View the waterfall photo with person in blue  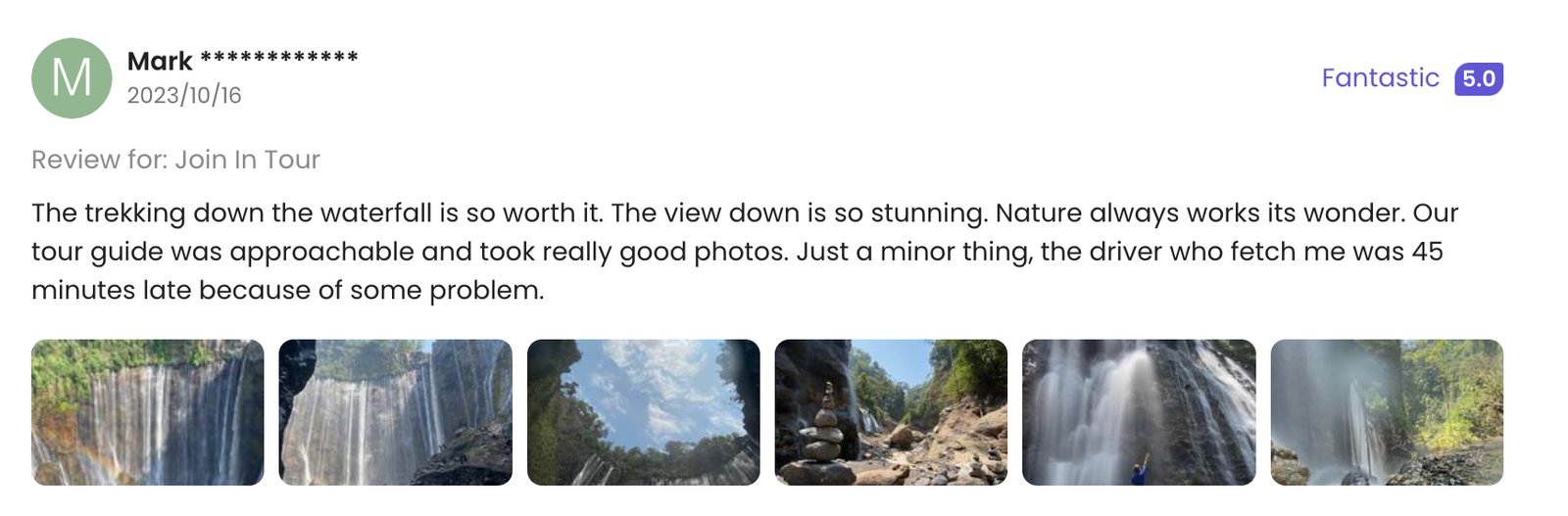click(1139, 412)
